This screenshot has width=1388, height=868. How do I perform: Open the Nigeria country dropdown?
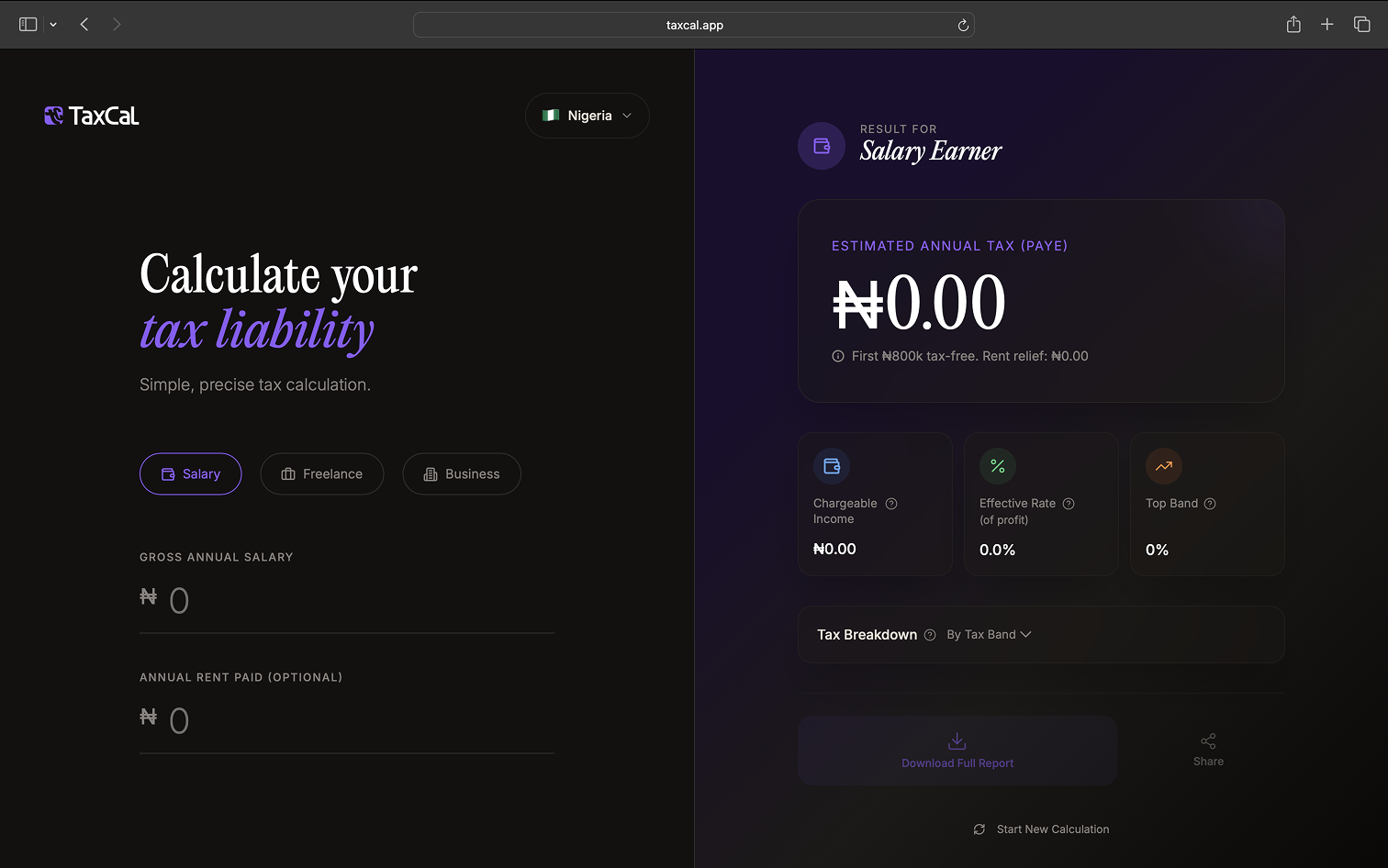point(587,115)
